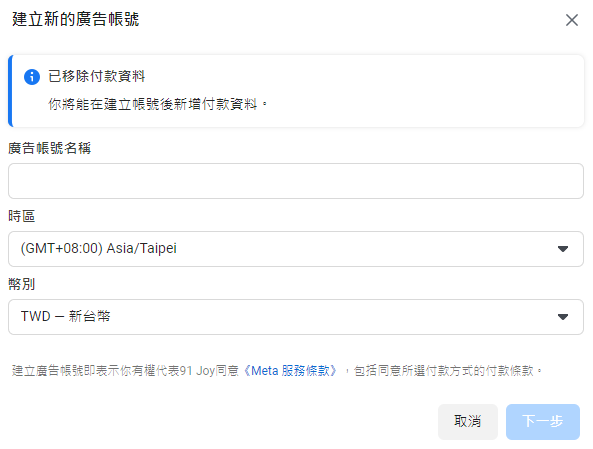This screenshot has width=593, height=449.
Task: Click the 幣別 field label
Action: (22, 284)
